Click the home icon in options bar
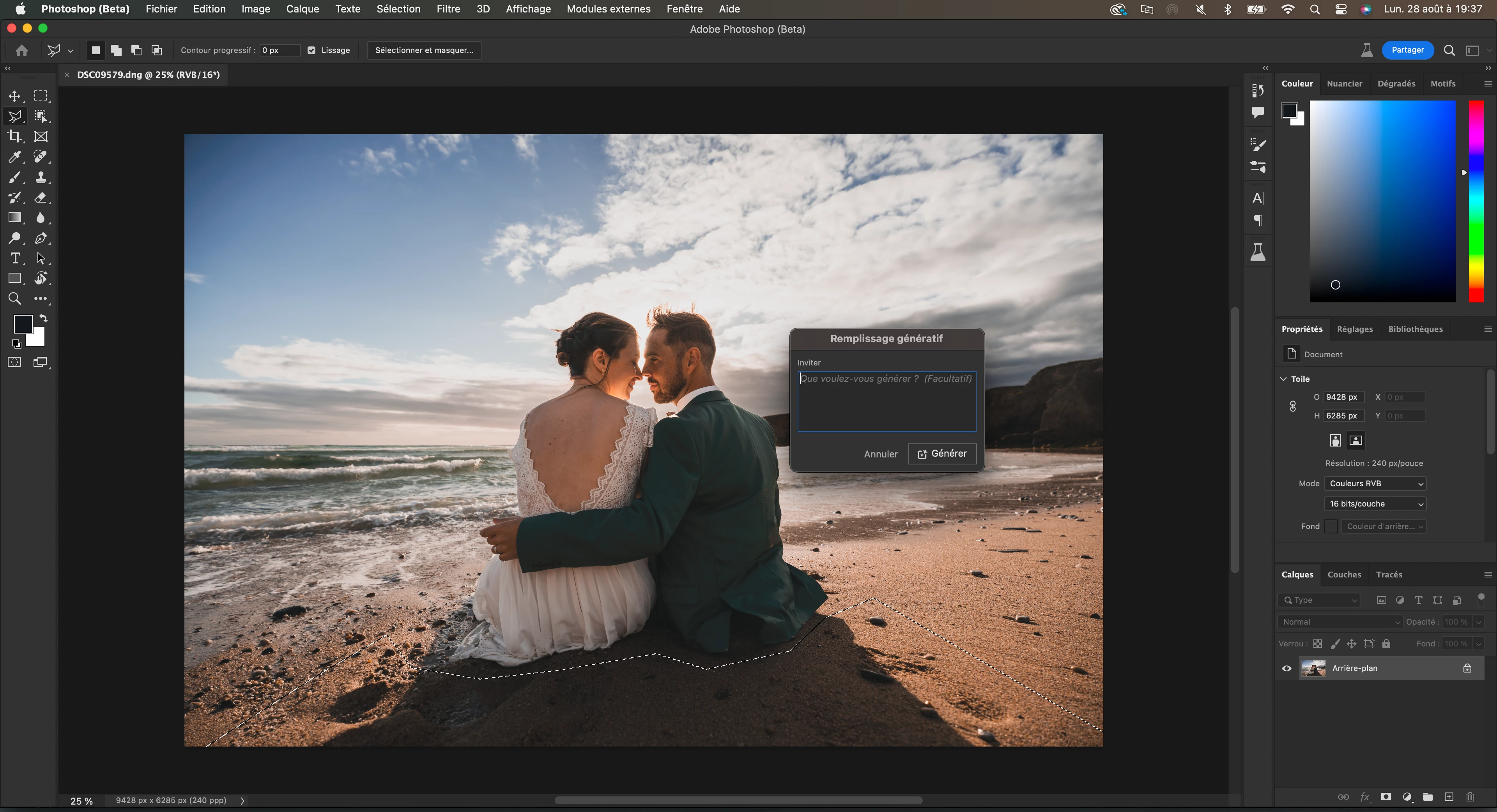Image resolution: width=1497 pixels, height=812 pixels. coord(22,51)
